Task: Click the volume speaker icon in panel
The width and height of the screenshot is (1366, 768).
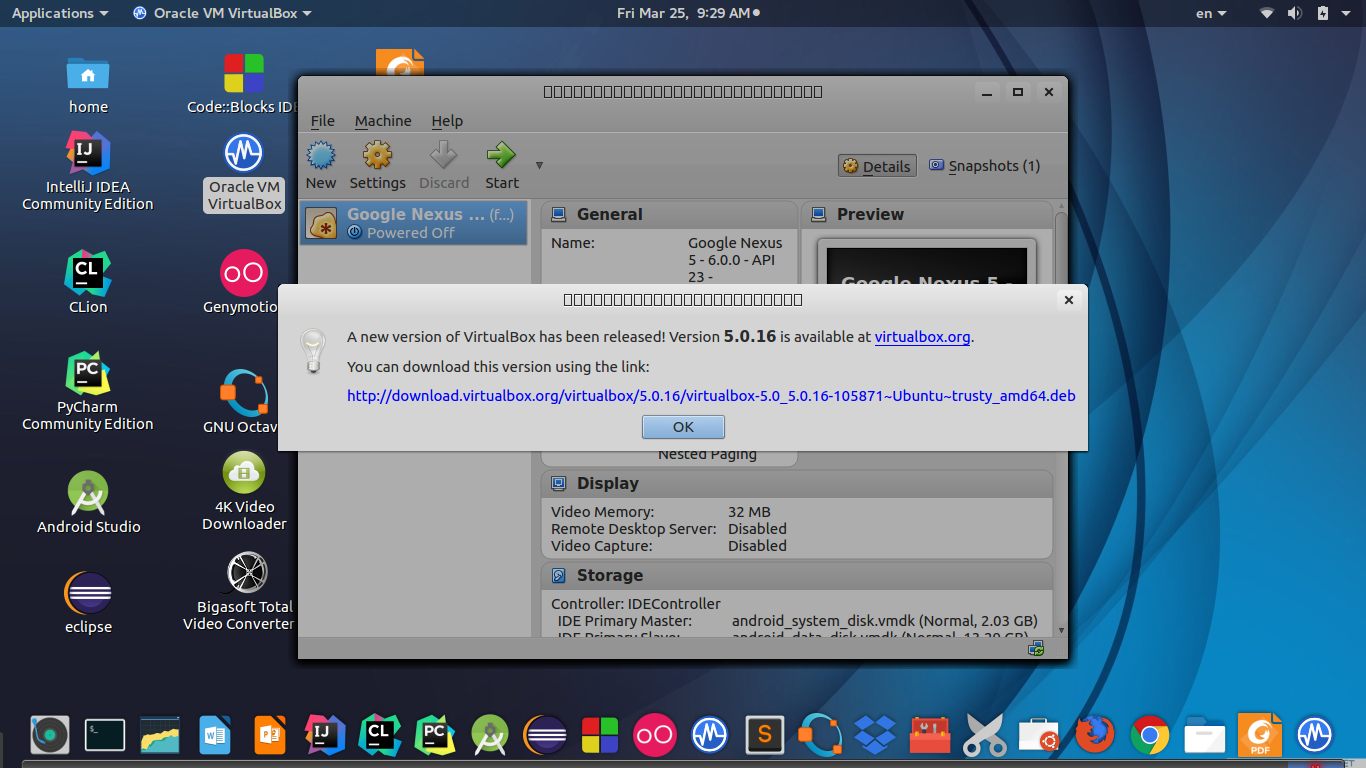Action: click(1295, 13)
